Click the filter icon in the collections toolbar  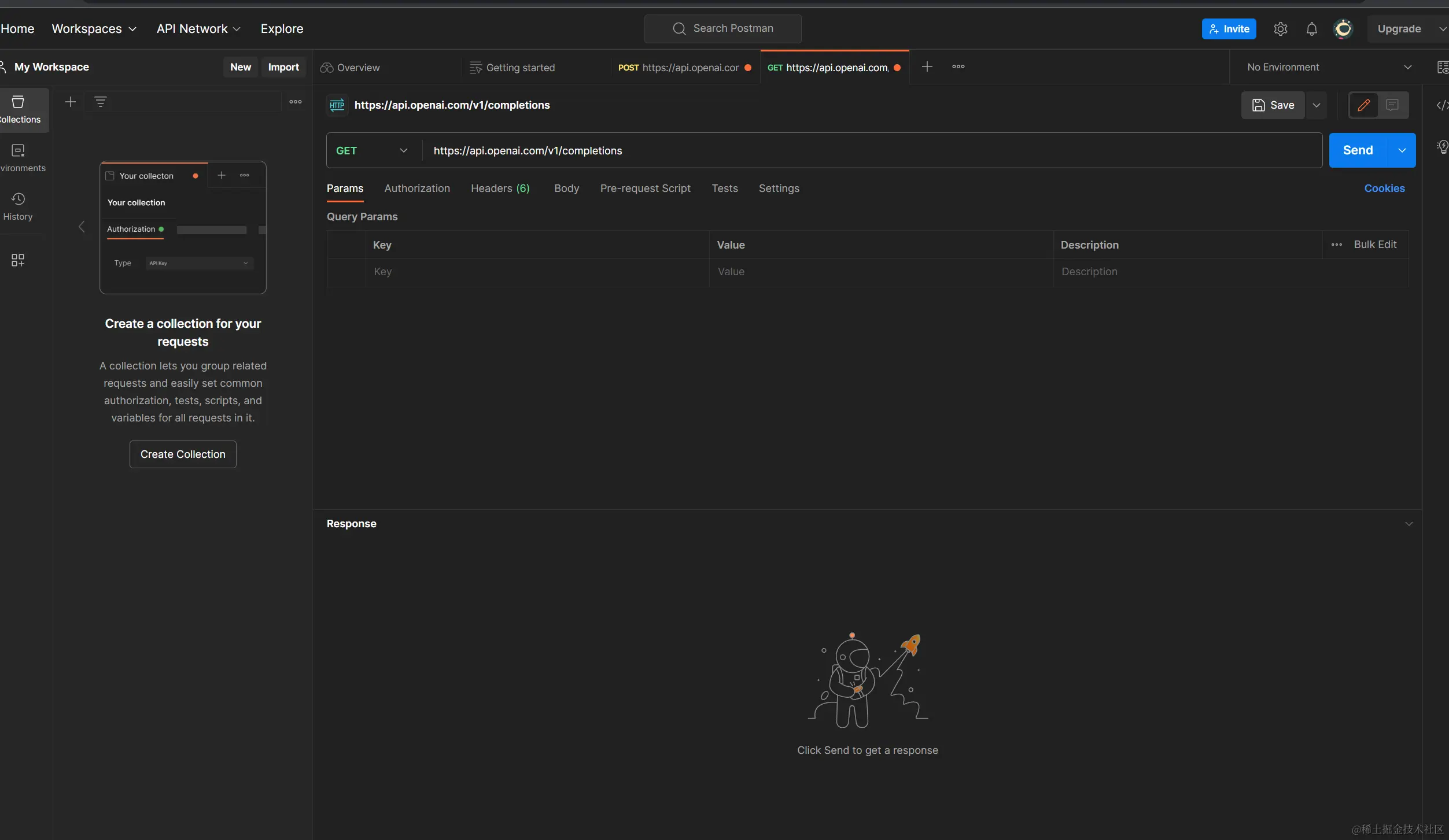[101, 102]
